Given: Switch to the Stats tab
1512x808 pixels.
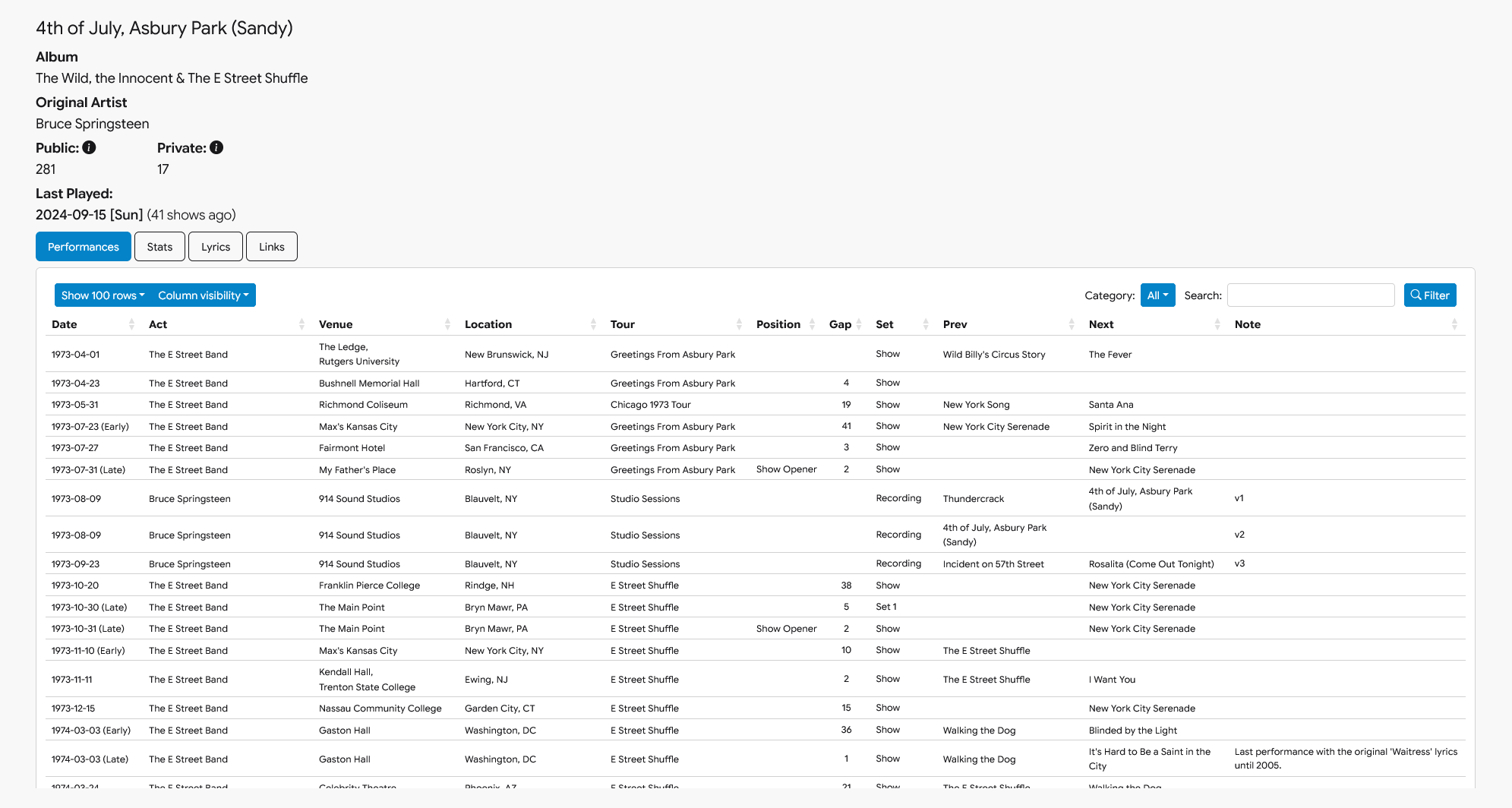Looking at the screenshot, I should [159, 247].
